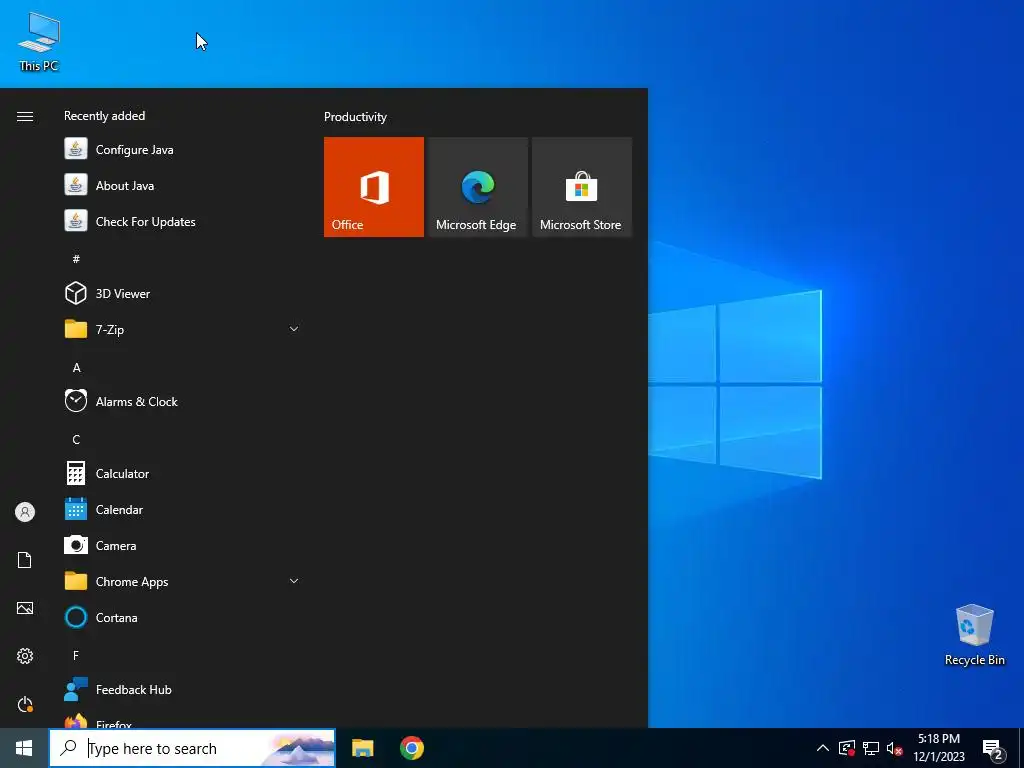The image size is (1024, 768).
Task: Open the Calendar app
Action: click(x=182, y=509)
